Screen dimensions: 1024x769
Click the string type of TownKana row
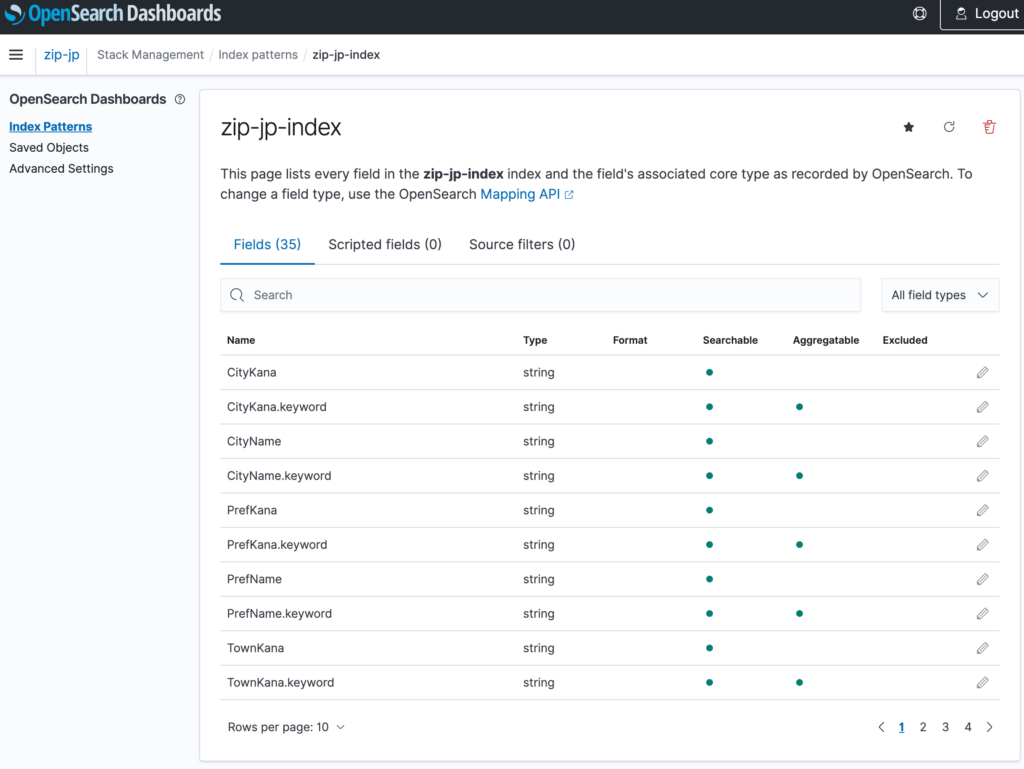tap(539, 648)
